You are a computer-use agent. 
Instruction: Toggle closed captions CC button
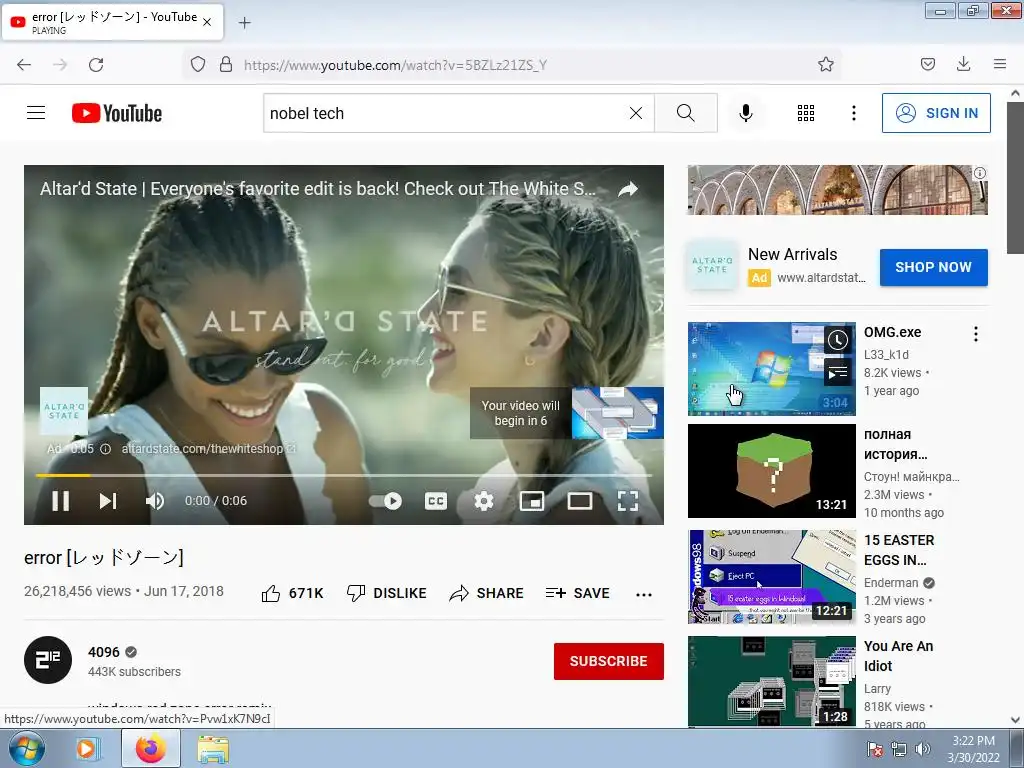pyautogui.click(x=436, y=501)
